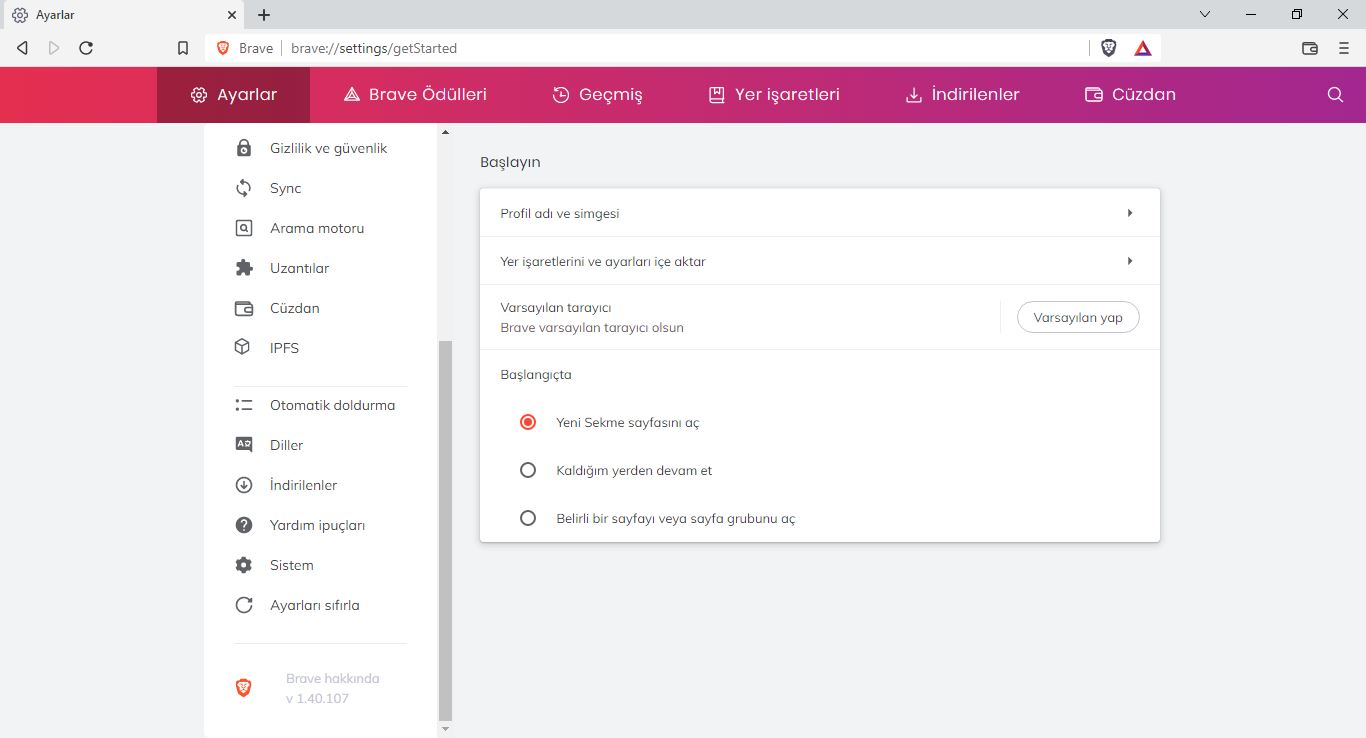Go forward using the forward arrow
1366x738 pixels.
[54, 48]
